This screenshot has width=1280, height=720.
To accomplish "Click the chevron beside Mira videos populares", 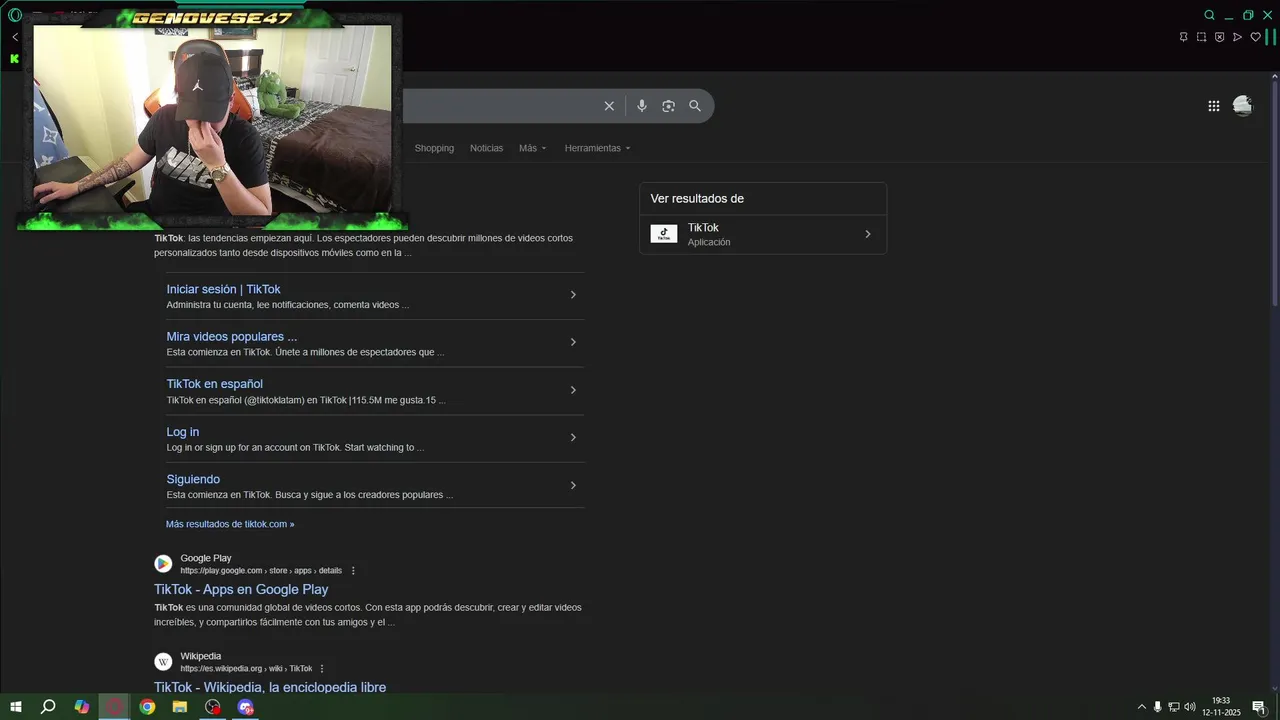I will click(573, 342).
